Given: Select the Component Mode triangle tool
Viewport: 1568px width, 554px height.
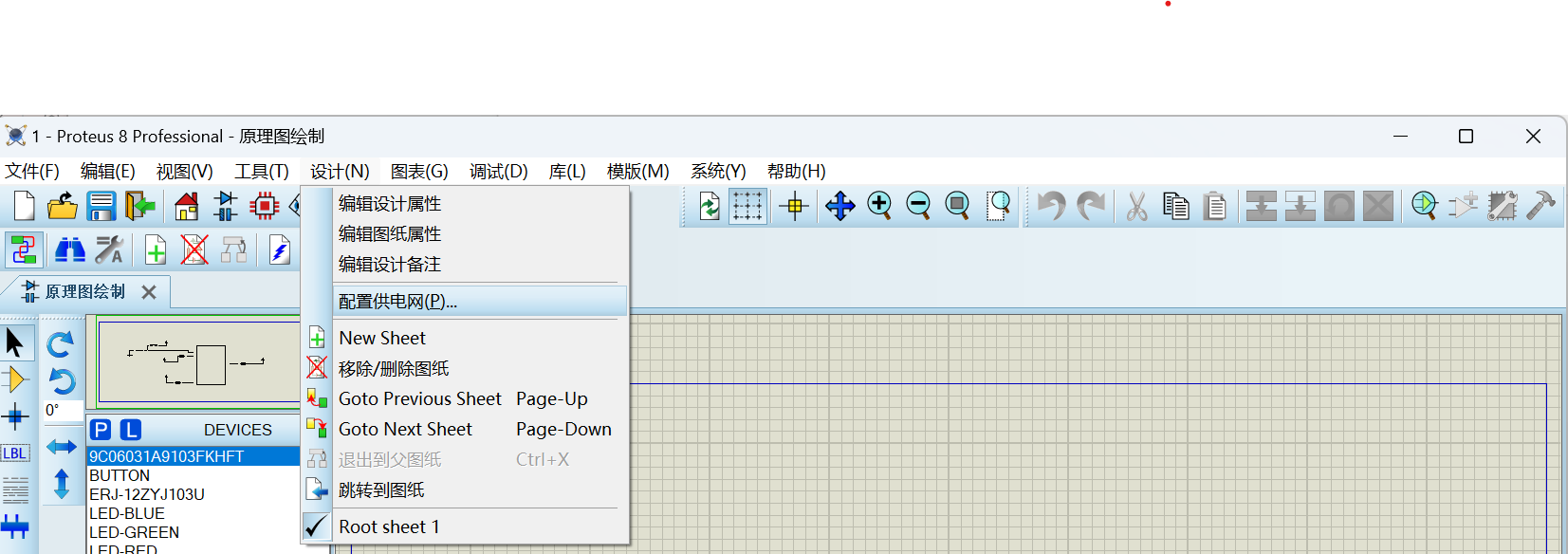Looking at the screenshot, I should pos(15,379).
